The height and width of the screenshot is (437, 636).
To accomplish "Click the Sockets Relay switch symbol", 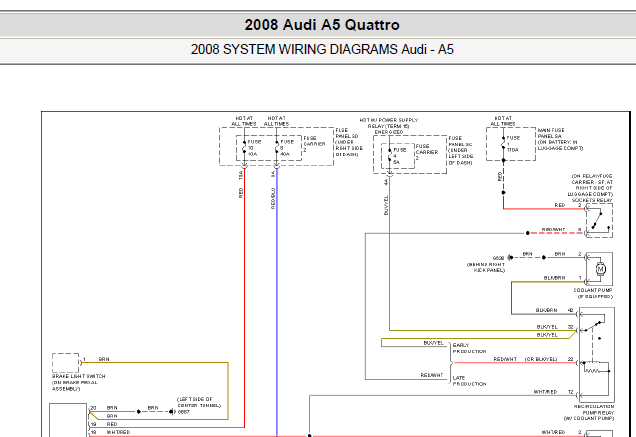I will pos(599,220).
